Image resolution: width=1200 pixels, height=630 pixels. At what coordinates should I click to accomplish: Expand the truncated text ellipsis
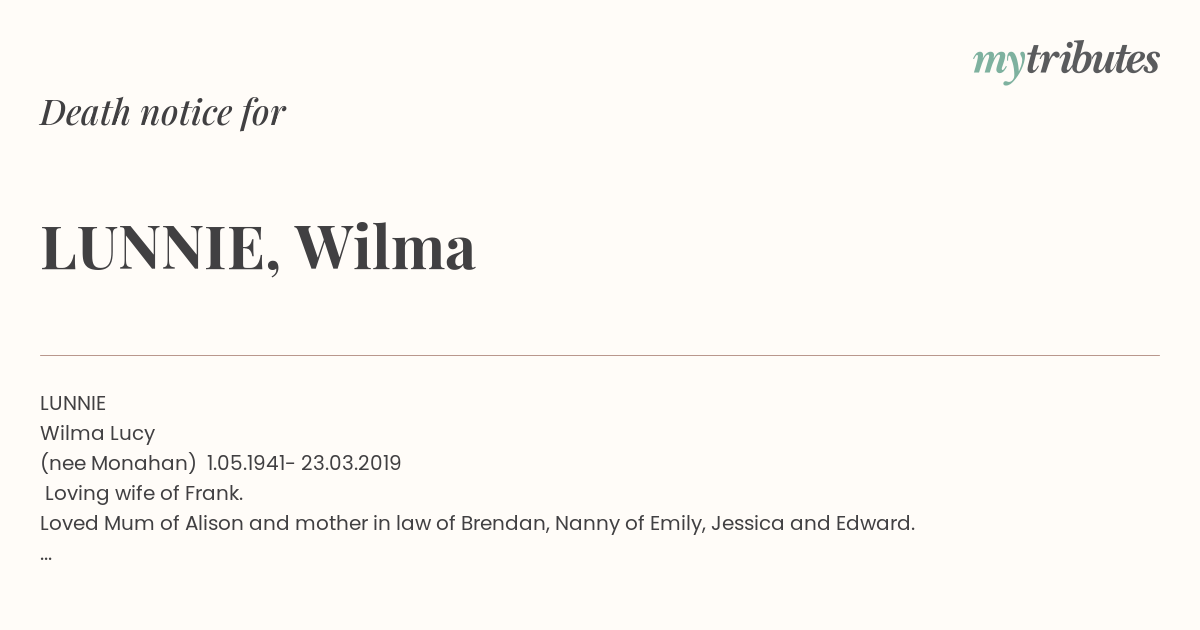pyautogui.click(x=46, y=555)
